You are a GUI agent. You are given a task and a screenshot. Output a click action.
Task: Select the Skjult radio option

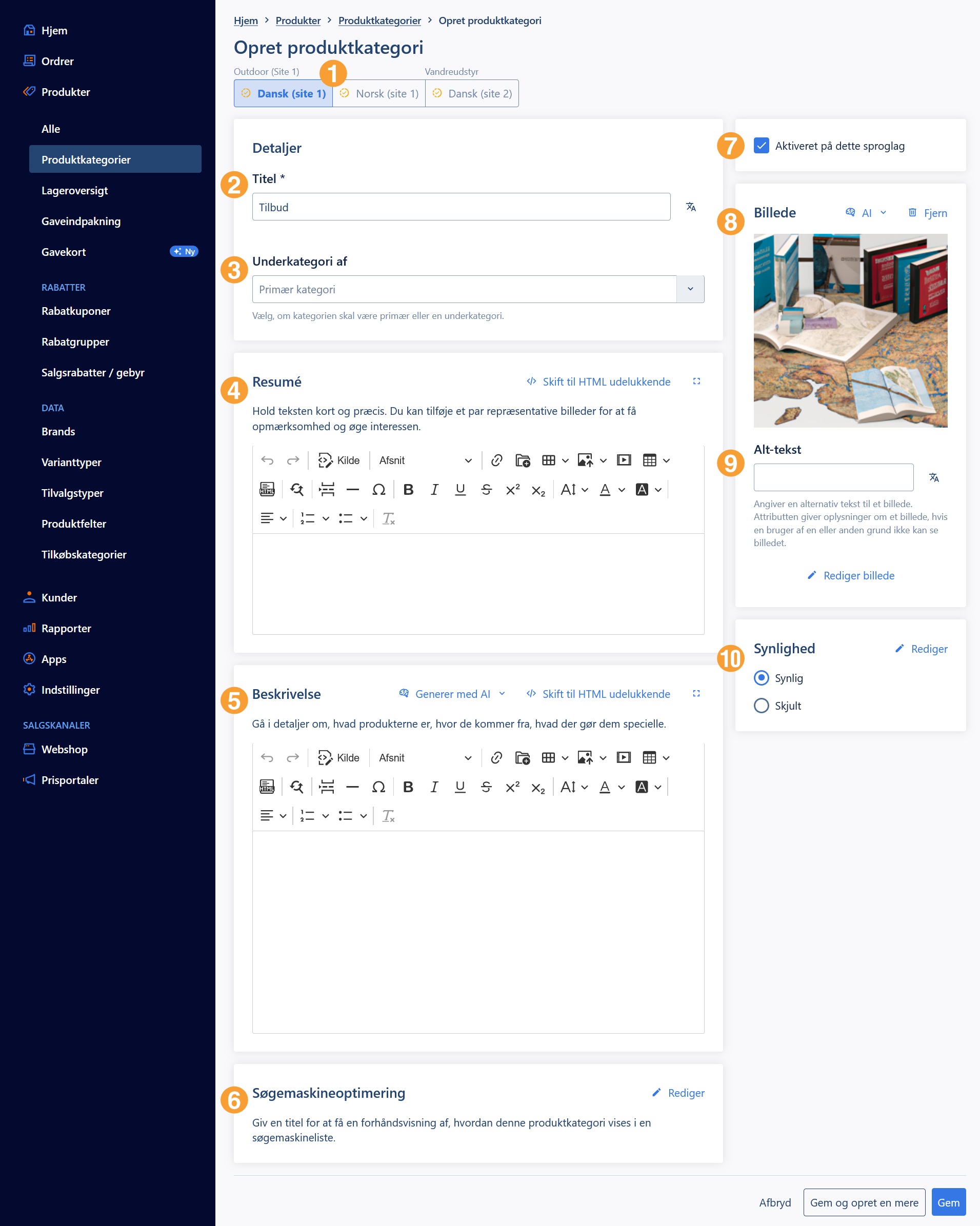point(761,706)
